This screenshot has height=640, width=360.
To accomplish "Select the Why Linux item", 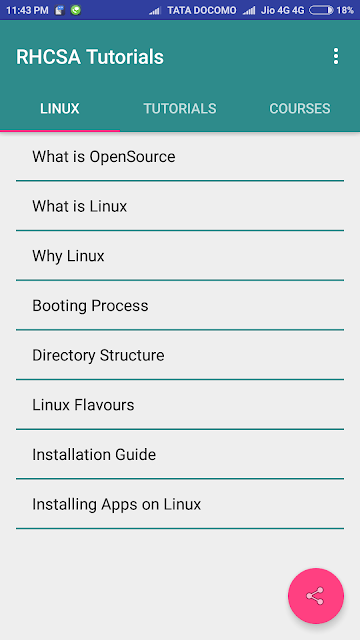I will click(x=180, y=256).
